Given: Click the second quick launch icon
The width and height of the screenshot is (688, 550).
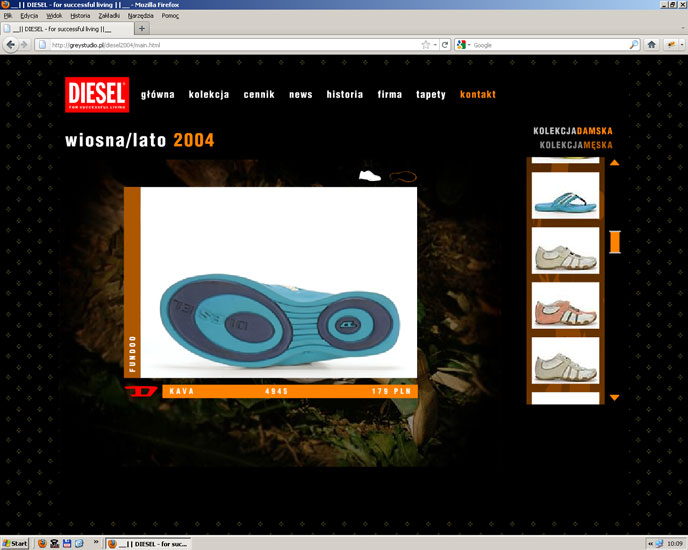Looking at the screenshot, I should (54, 543).
